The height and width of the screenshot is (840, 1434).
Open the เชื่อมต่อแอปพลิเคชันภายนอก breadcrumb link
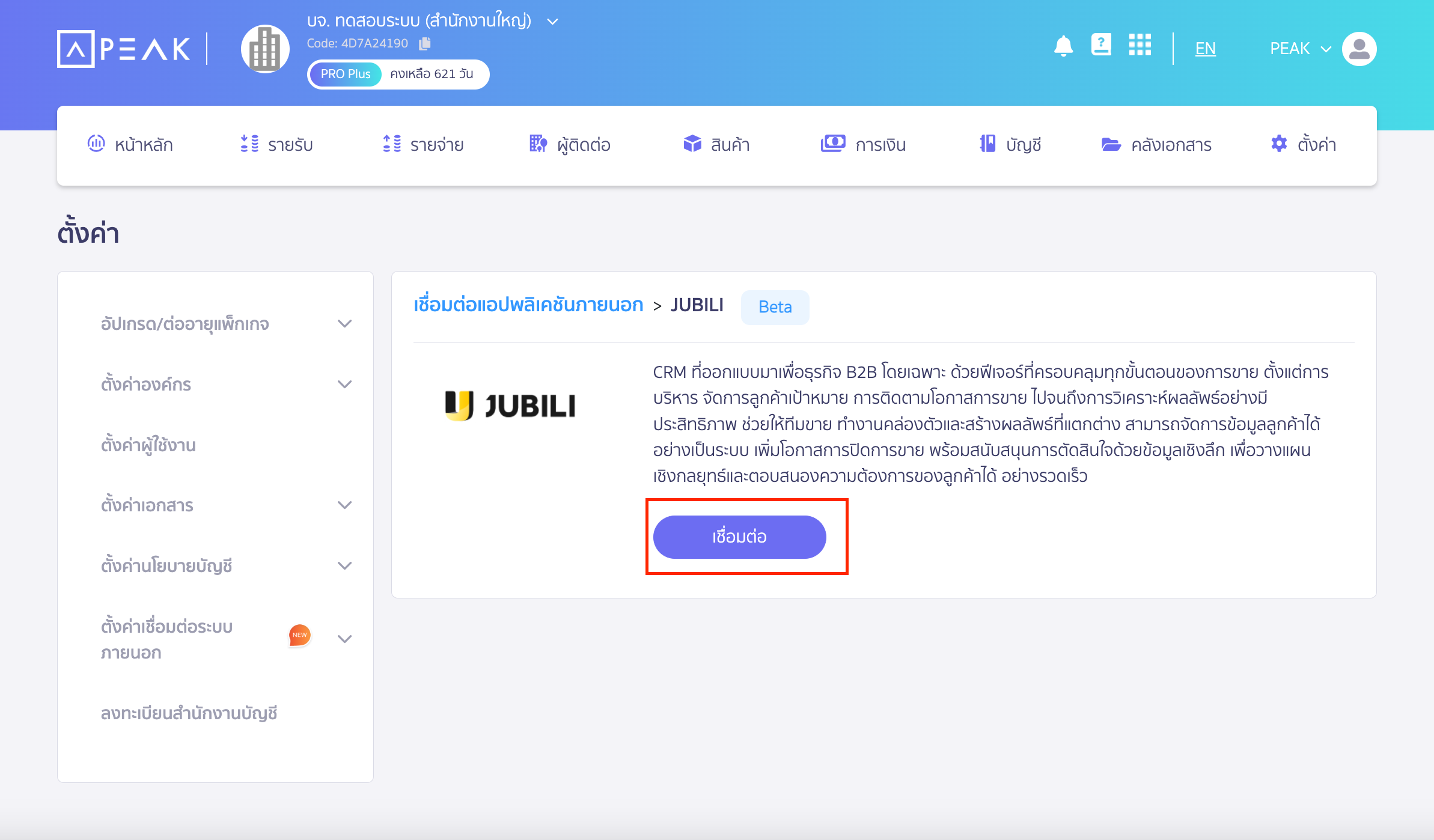(528, 305)
